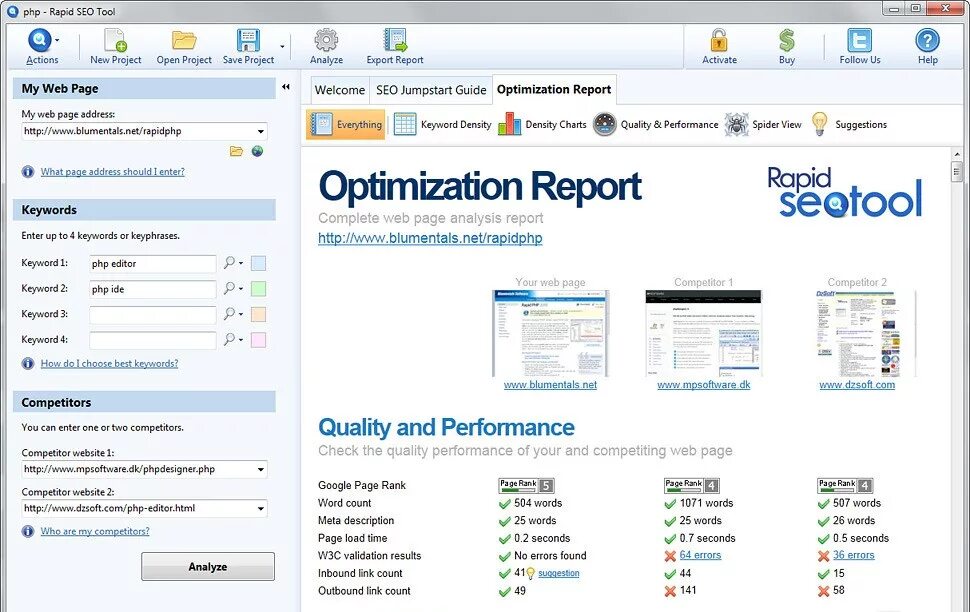
Task: Click the blue Keyword 1 color swatch
Action: (259, 264)
